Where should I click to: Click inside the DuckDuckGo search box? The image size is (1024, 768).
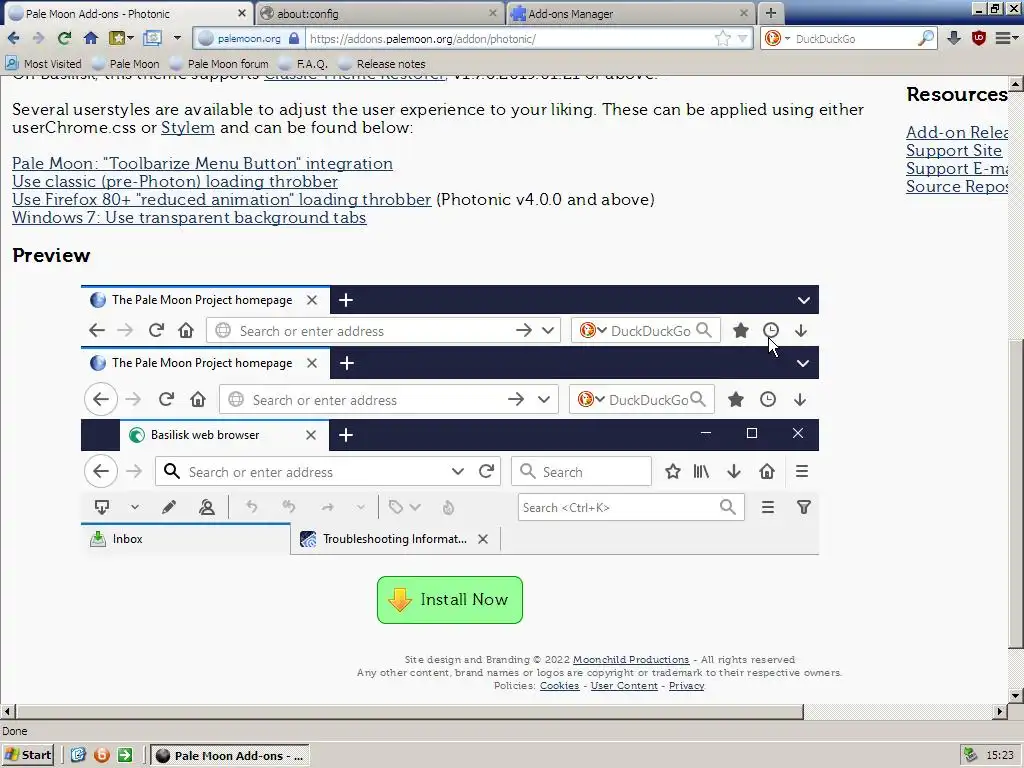click(854, 39)
